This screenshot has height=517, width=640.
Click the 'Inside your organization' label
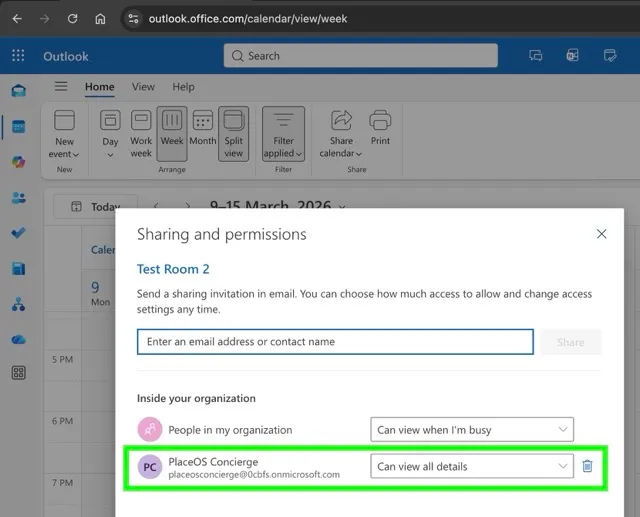[196, 398]
